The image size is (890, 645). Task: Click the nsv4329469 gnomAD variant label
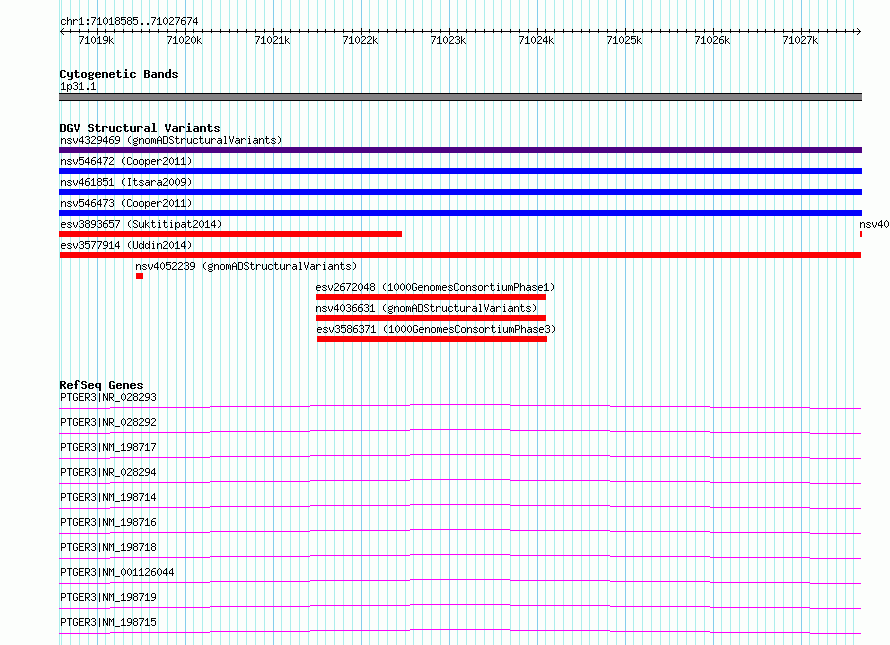(171, 140)
